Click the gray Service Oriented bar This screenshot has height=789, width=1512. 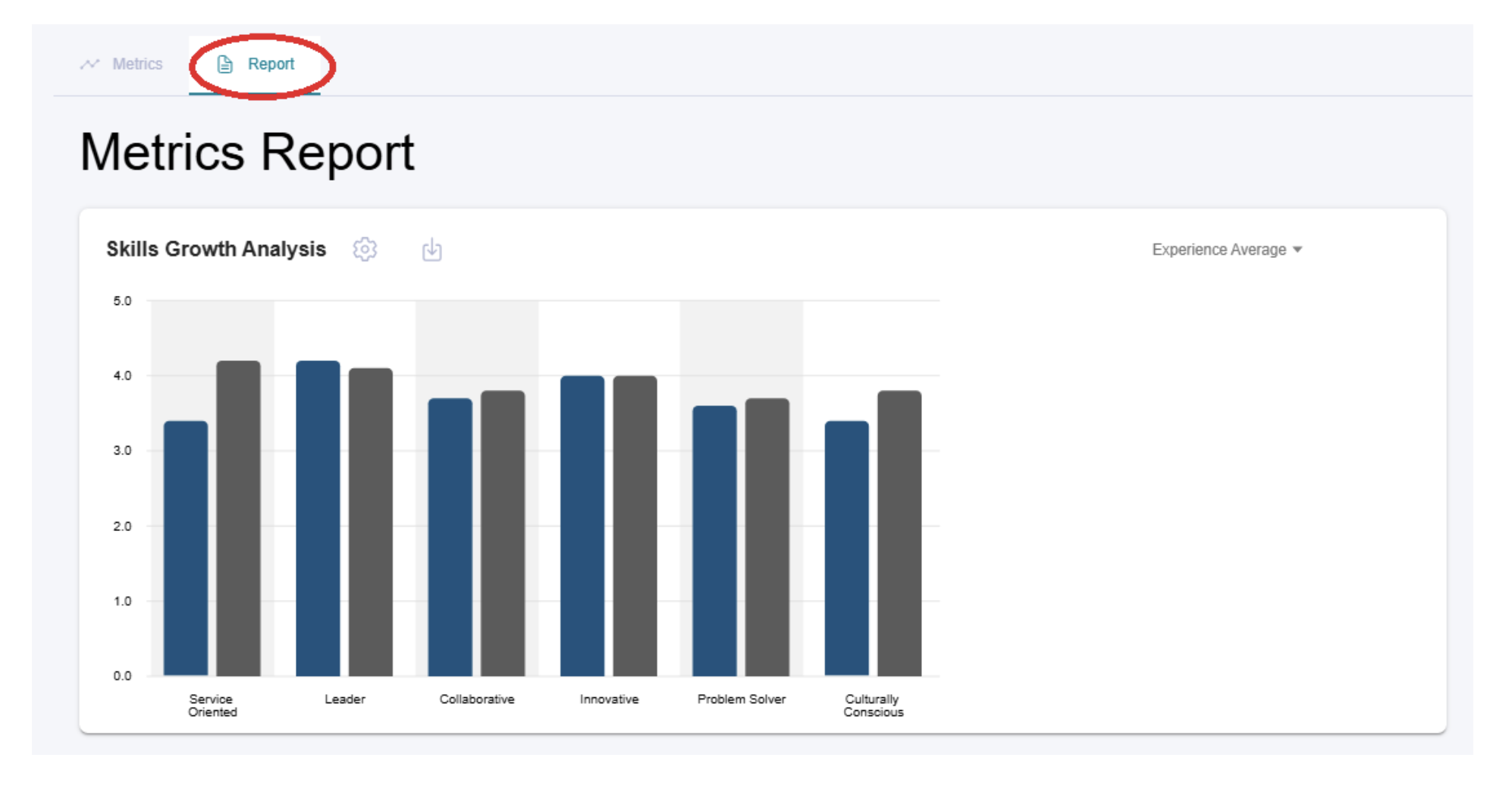click(x=238, y=518)
